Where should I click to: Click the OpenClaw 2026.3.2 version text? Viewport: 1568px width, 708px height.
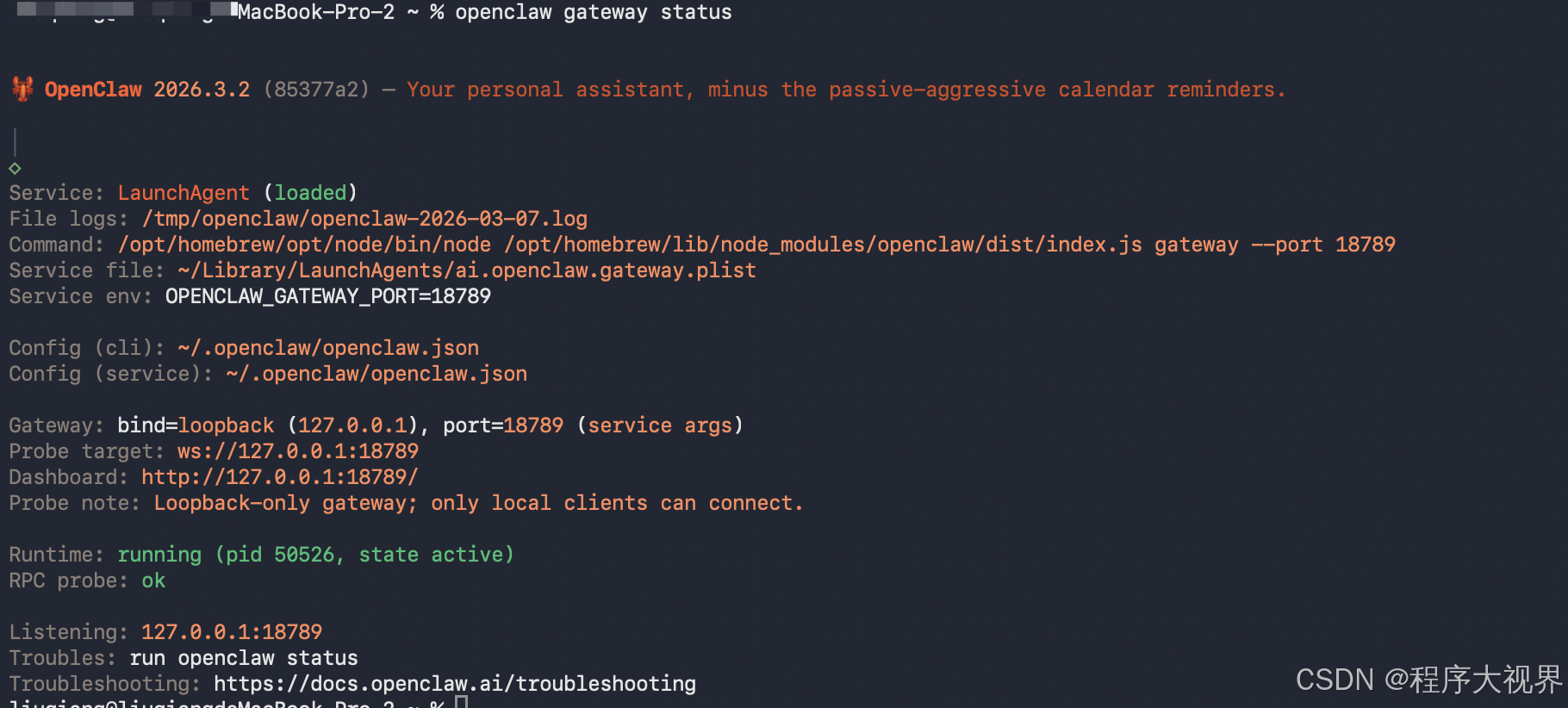[147, 90]
